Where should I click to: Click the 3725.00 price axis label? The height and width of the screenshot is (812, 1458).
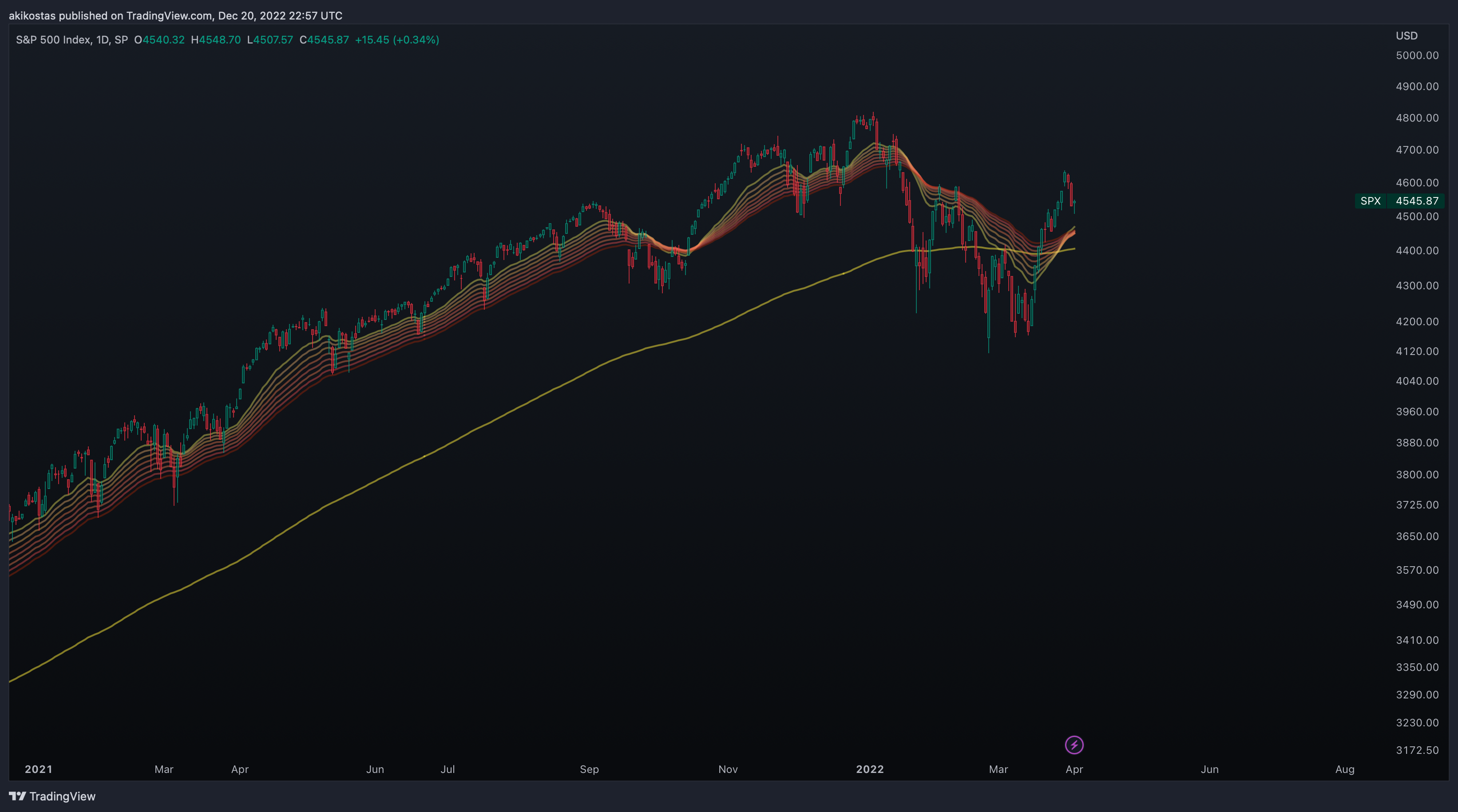(x=1417, y=505)
